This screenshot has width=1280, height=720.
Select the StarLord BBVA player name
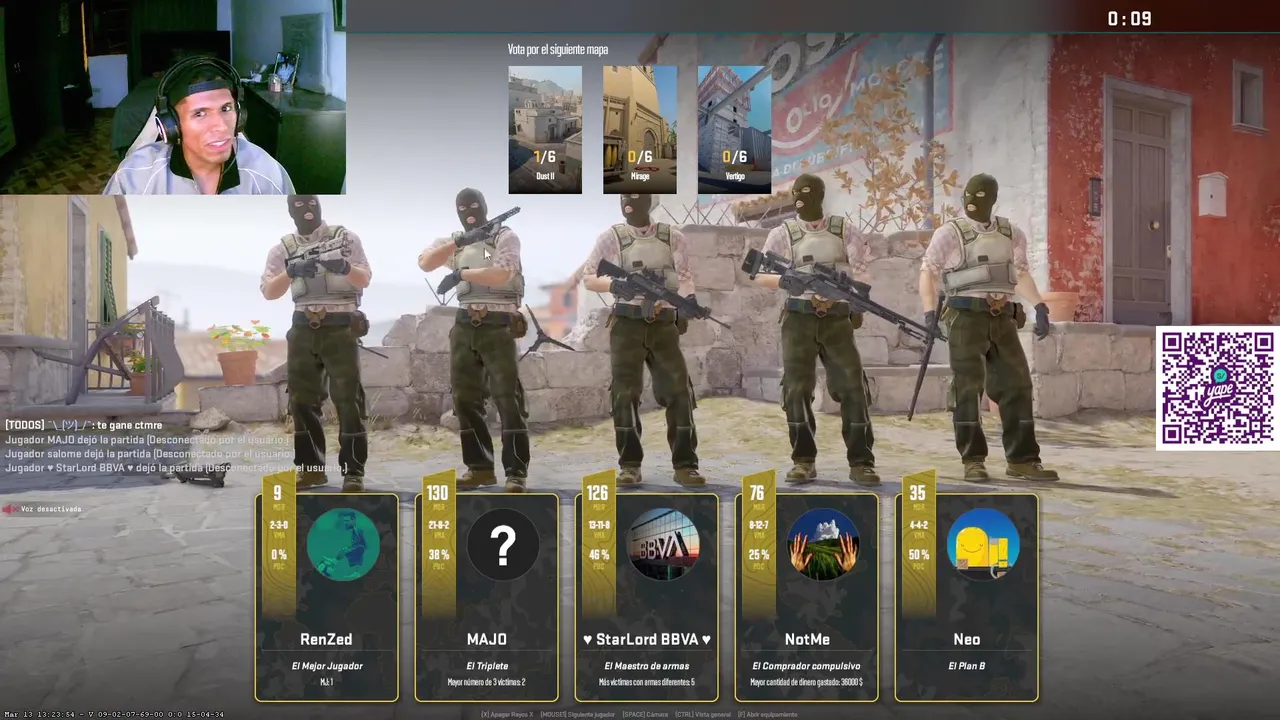coord(647,639)
